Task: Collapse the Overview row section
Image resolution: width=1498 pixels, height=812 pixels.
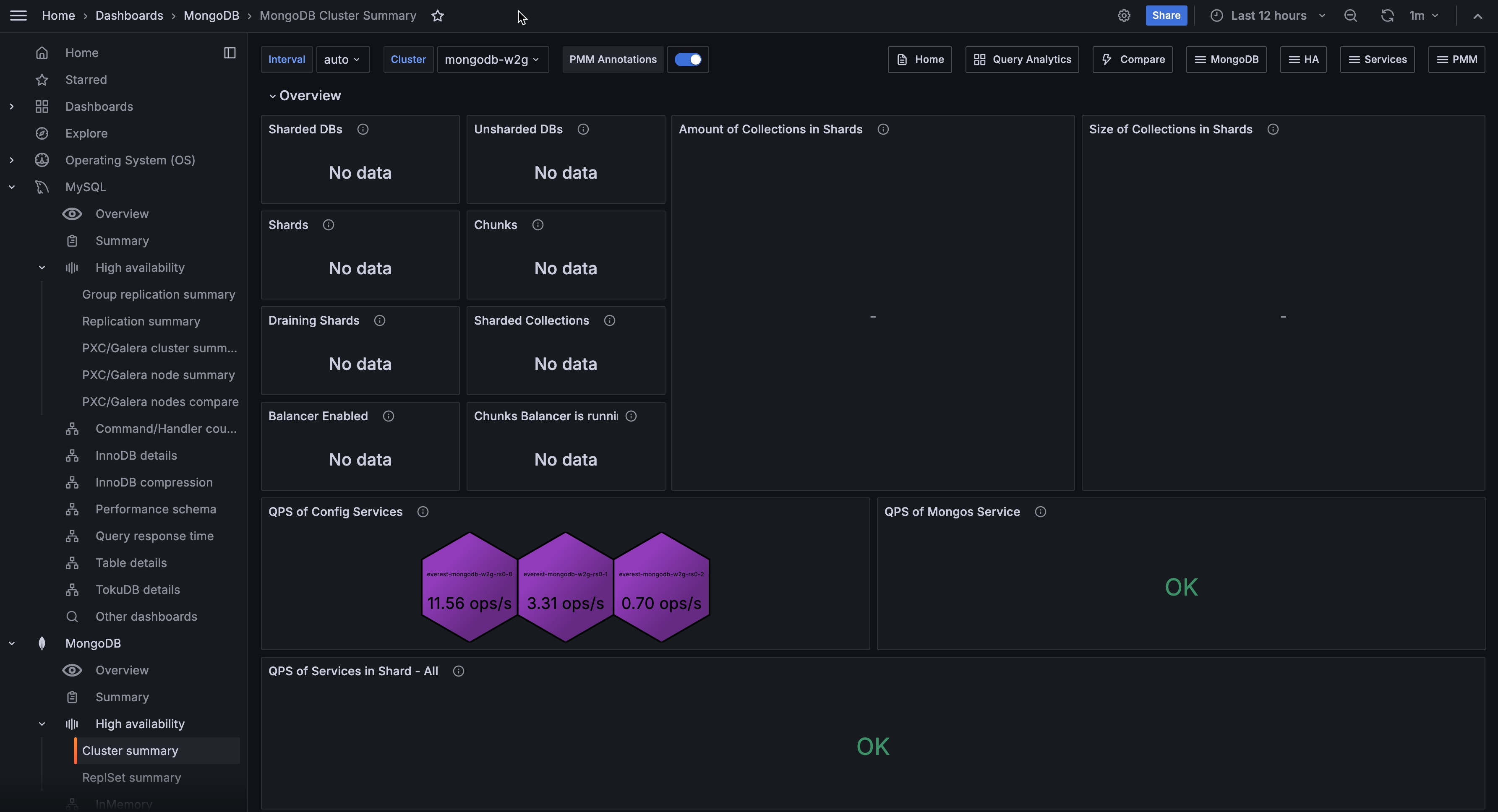Action: pyautogui.click(x=305, y=95)
